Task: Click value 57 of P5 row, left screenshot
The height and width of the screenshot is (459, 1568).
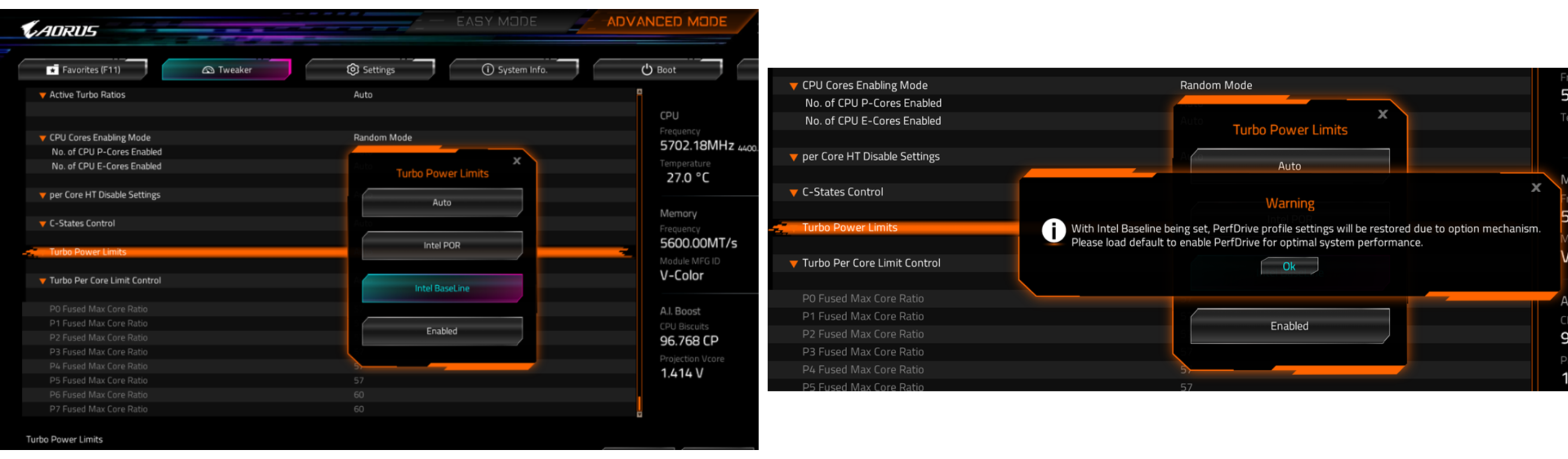Action: pos(359,381)
